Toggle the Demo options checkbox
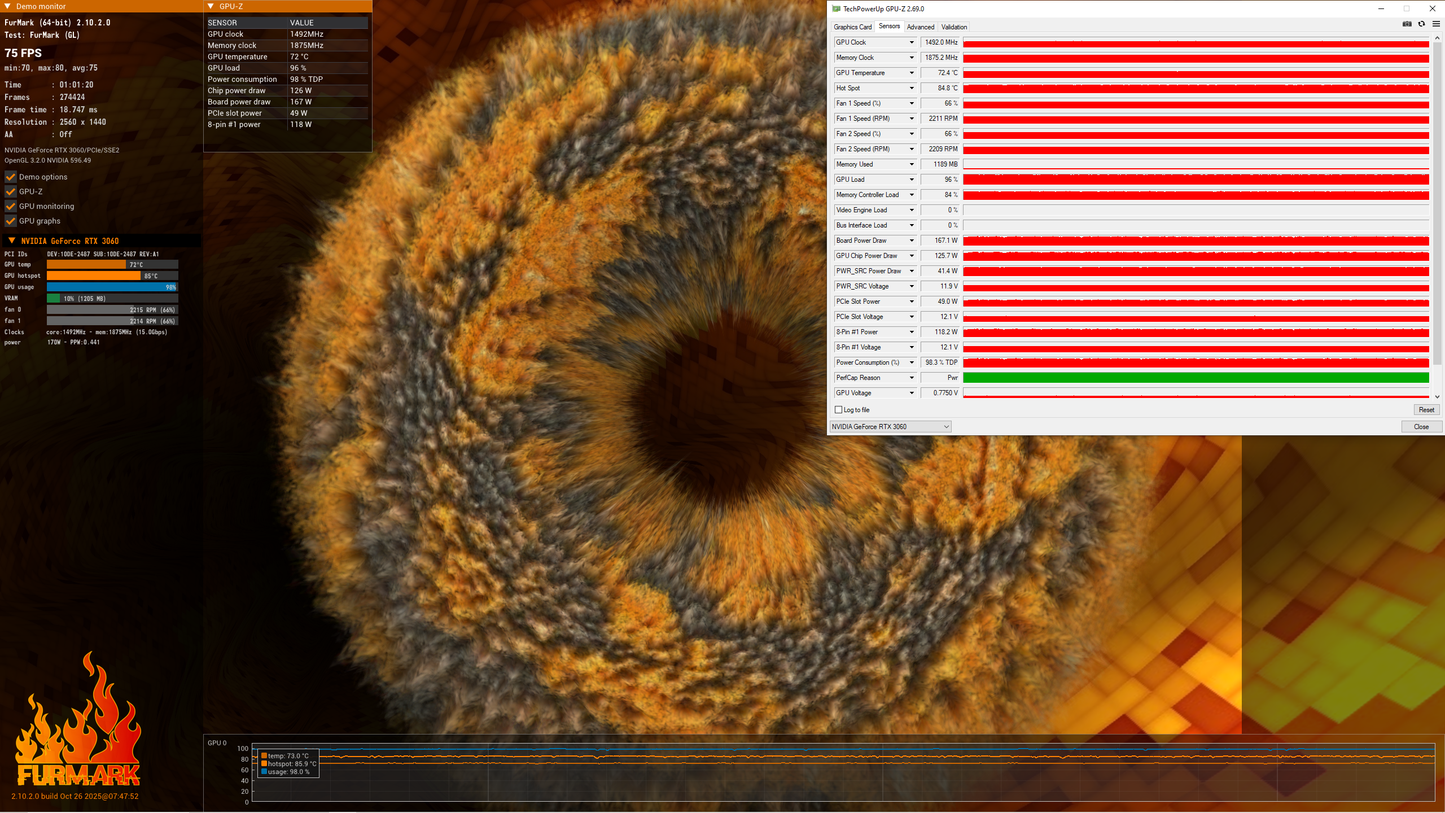The image size is (1445, 813). pos(11,177)
